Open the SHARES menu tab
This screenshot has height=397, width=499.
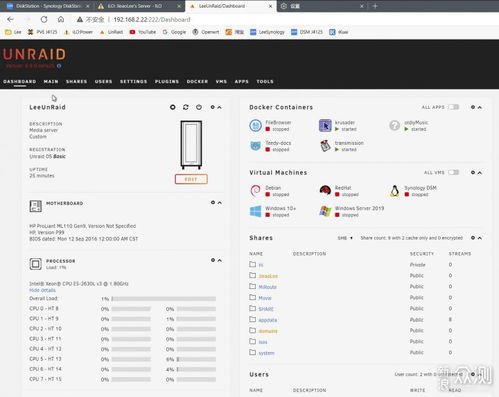click(x=76, y=81)
